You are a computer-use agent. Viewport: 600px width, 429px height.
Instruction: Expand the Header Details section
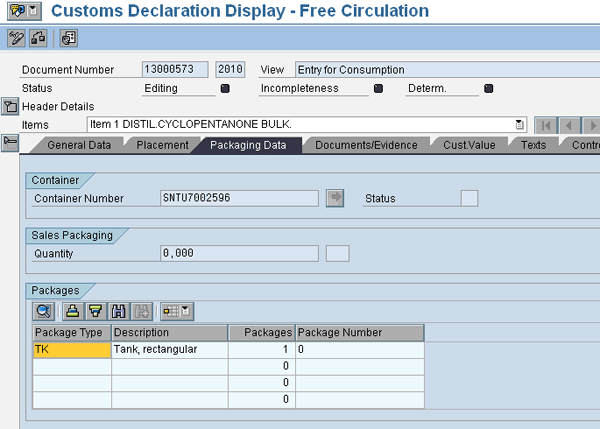9,106
